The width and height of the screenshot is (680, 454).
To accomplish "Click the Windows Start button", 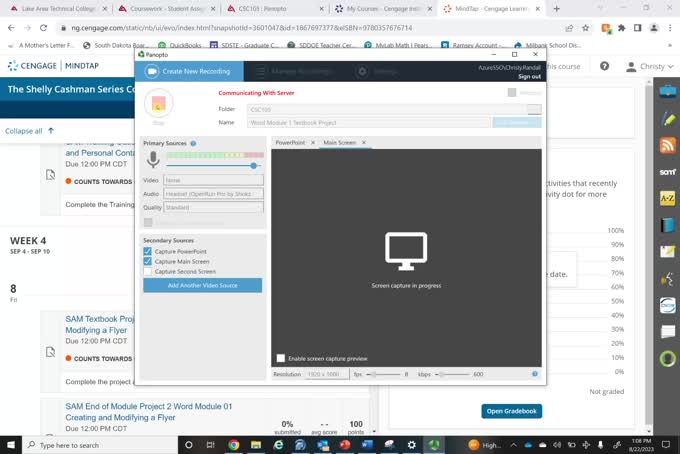I will point(11,445).
